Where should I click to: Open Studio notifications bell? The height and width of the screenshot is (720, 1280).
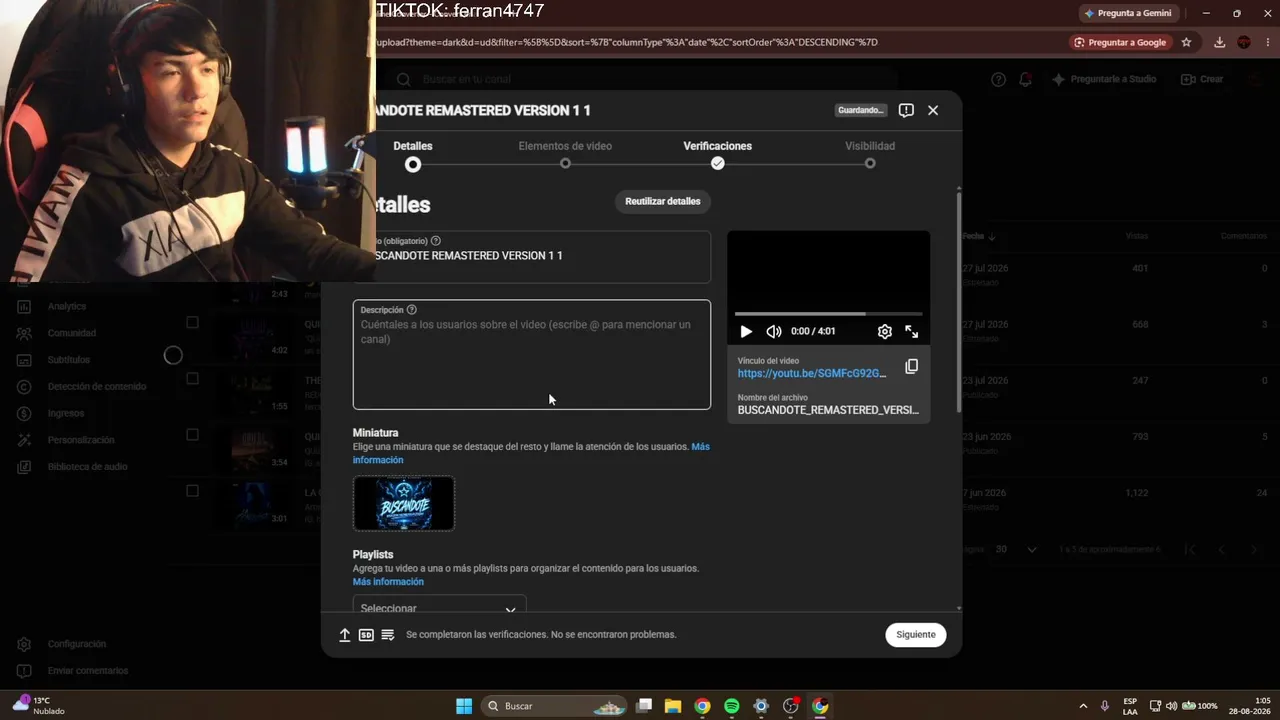coord(1025,79)
